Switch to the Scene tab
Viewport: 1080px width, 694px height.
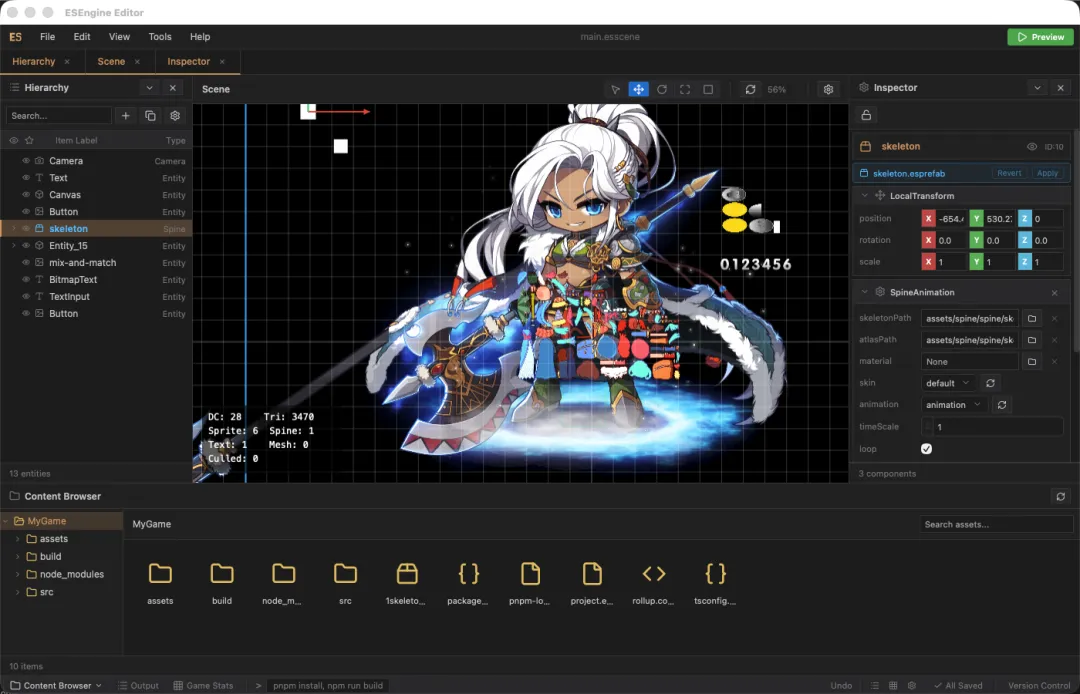point(111,62)
